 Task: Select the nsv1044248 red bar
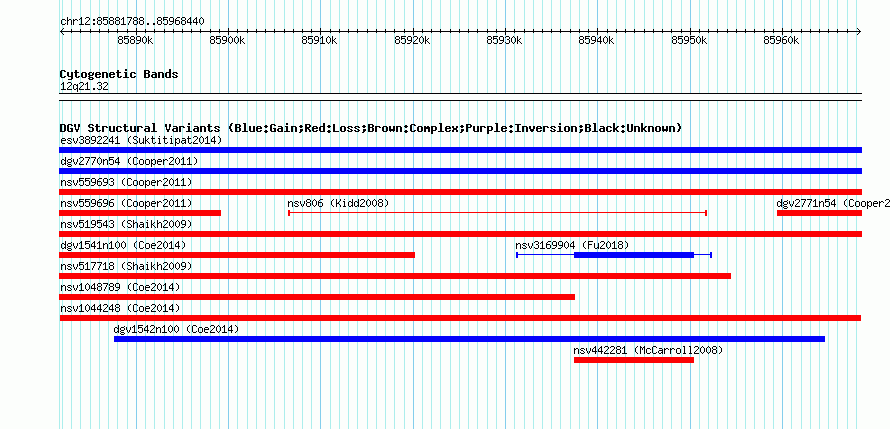(x=460, y=318)
